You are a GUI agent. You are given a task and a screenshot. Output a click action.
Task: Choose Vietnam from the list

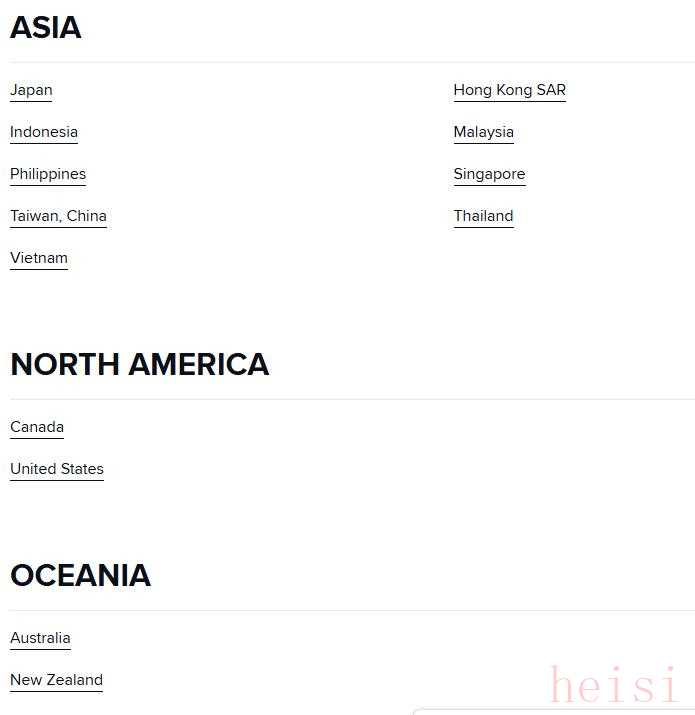(x=39, y=258)
